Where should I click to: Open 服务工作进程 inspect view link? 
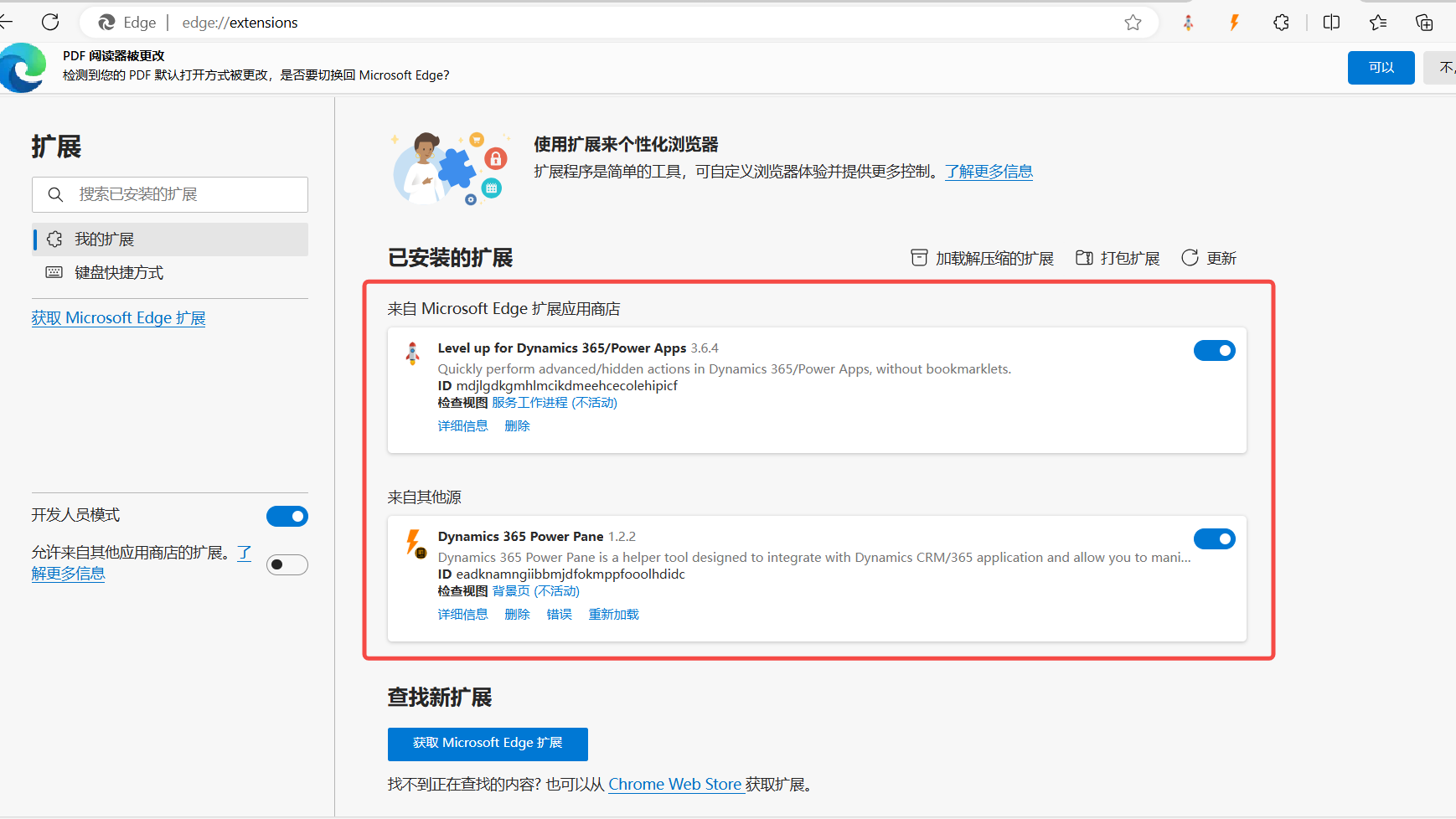(x=555, y=403)
